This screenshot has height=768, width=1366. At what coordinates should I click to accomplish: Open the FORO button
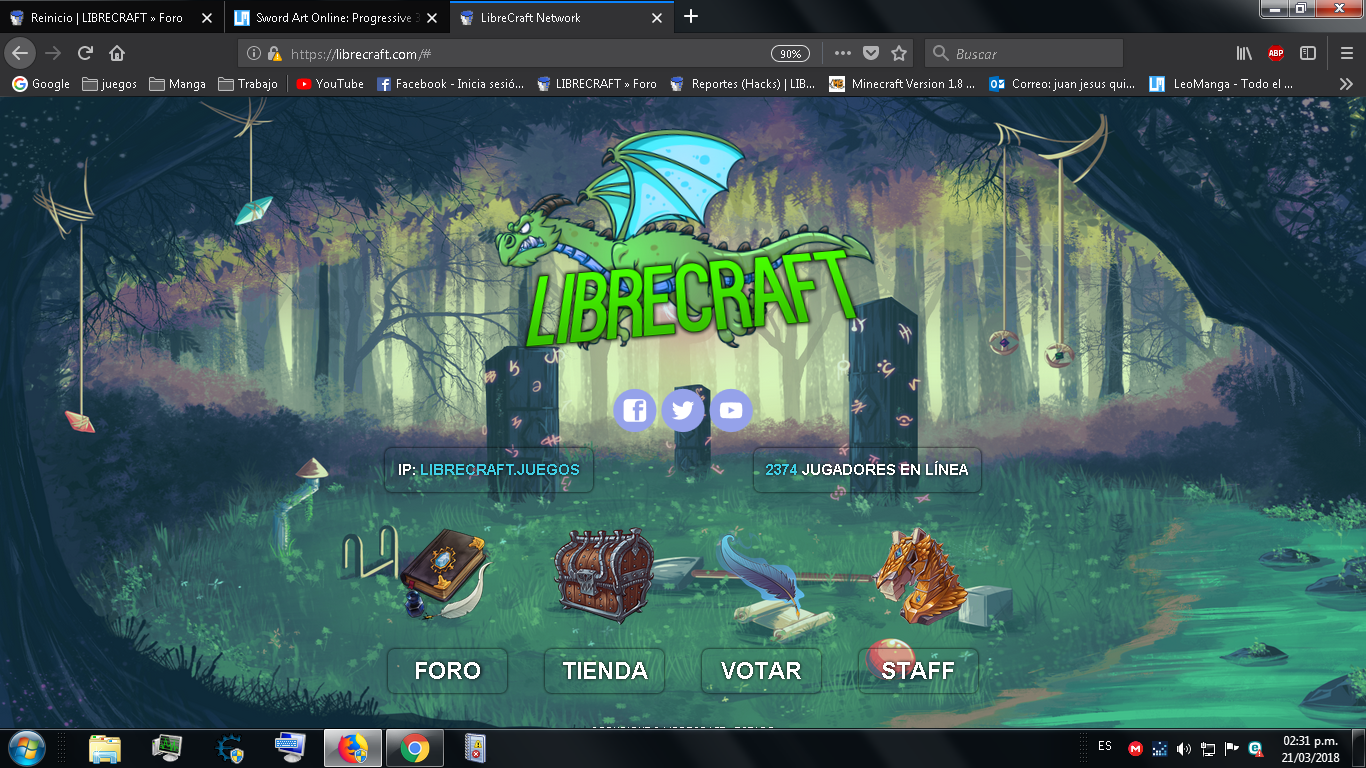pos(447,671)
